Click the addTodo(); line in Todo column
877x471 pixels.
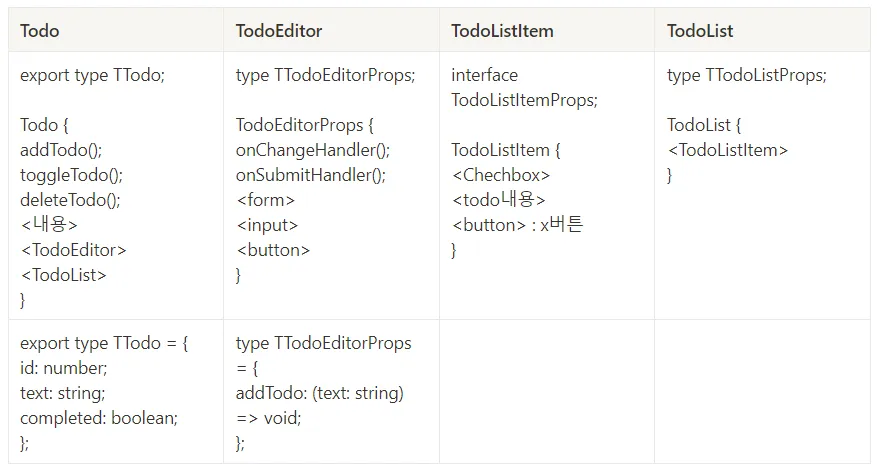click(x=61, y=150)
